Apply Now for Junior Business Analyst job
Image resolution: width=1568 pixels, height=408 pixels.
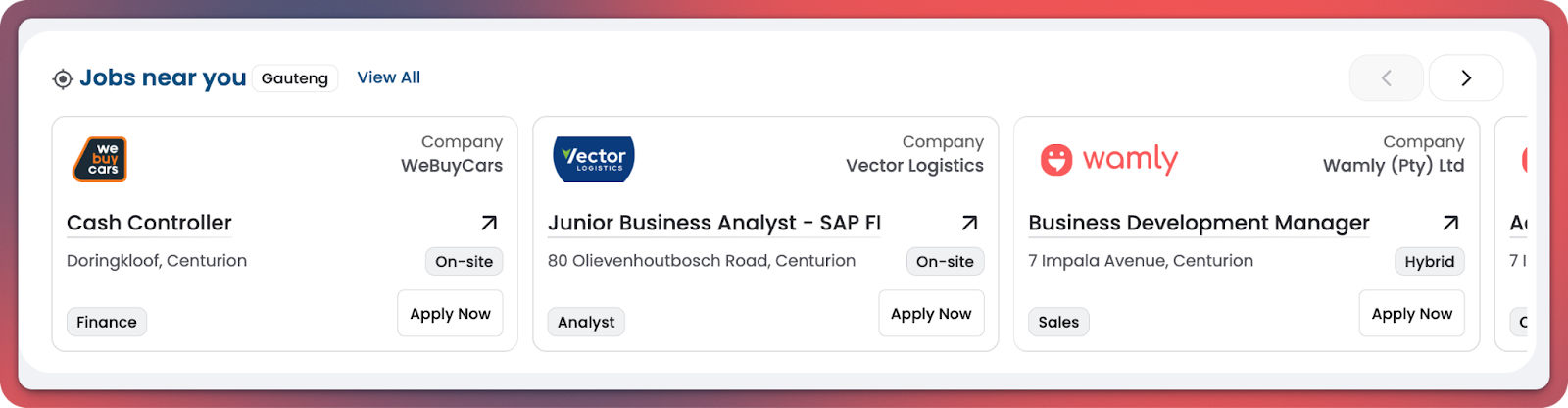931,314
